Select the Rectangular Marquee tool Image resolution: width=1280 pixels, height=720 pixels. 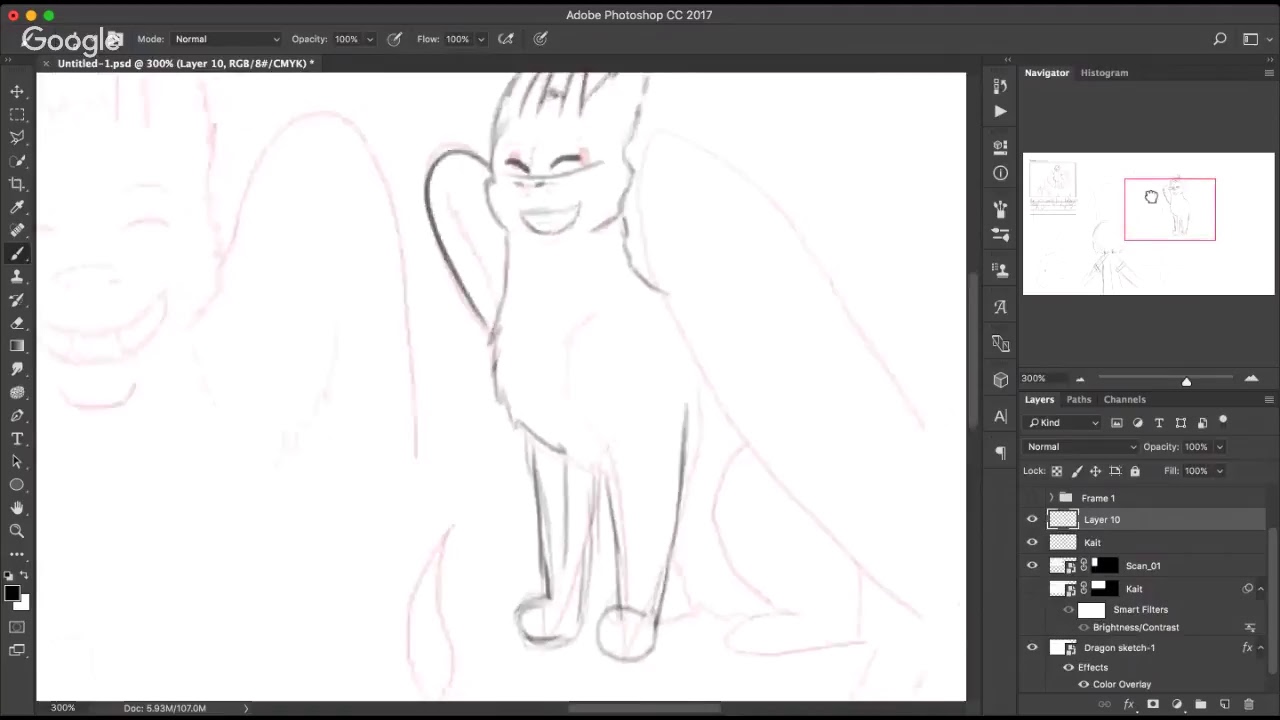pos(17,114)
